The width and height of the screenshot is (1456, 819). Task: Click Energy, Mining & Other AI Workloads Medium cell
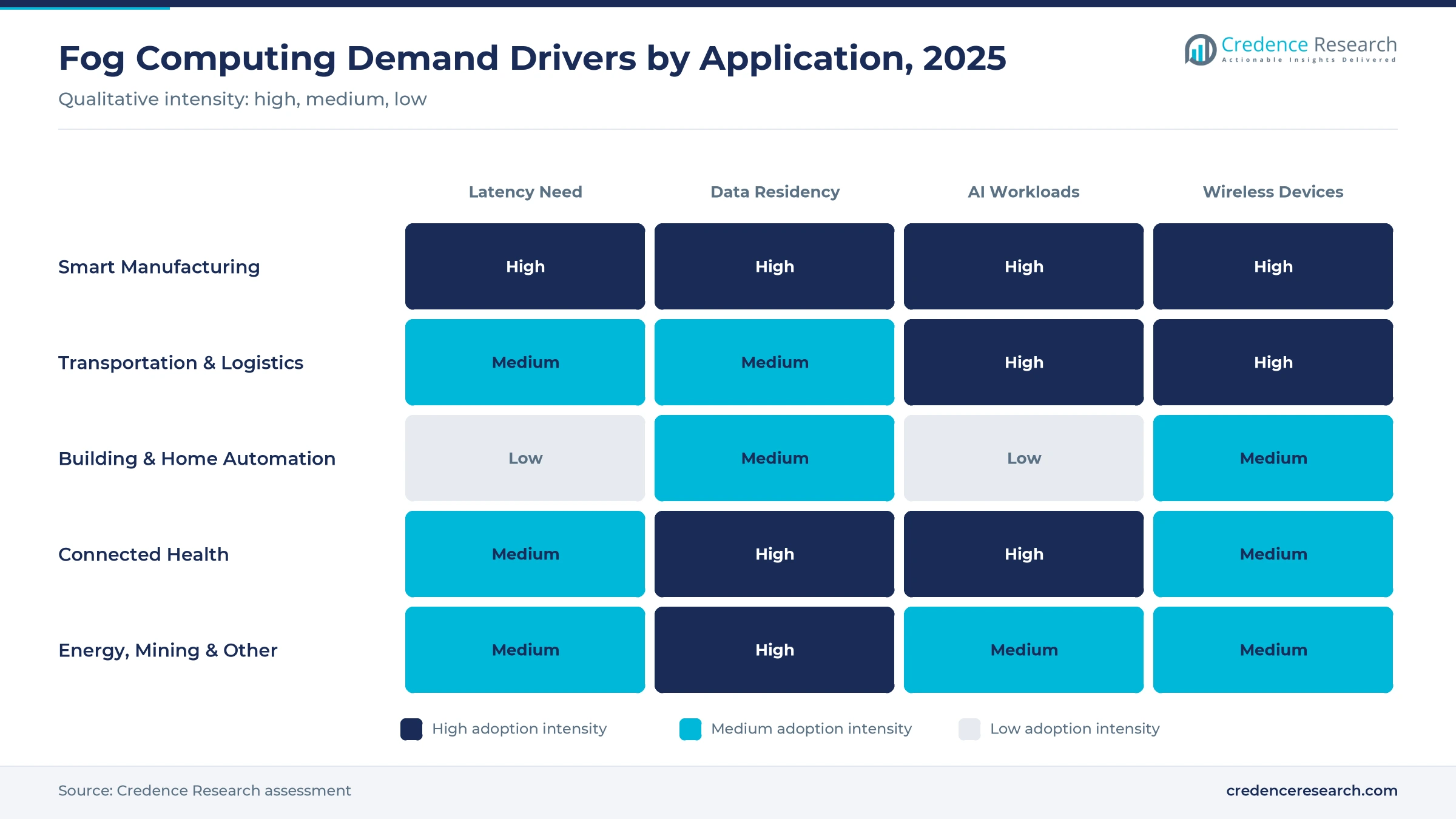[1023, 650]
